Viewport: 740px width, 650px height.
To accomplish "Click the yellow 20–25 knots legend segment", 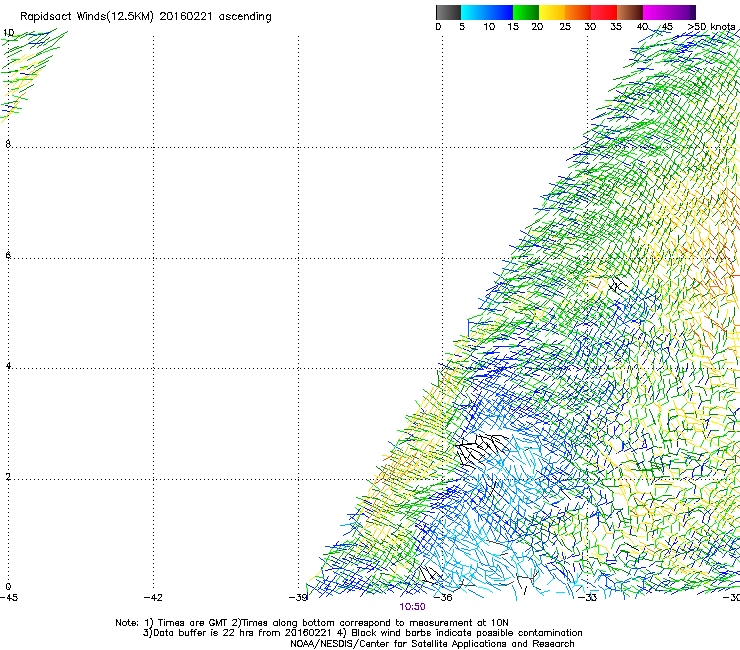I will 552,12.
